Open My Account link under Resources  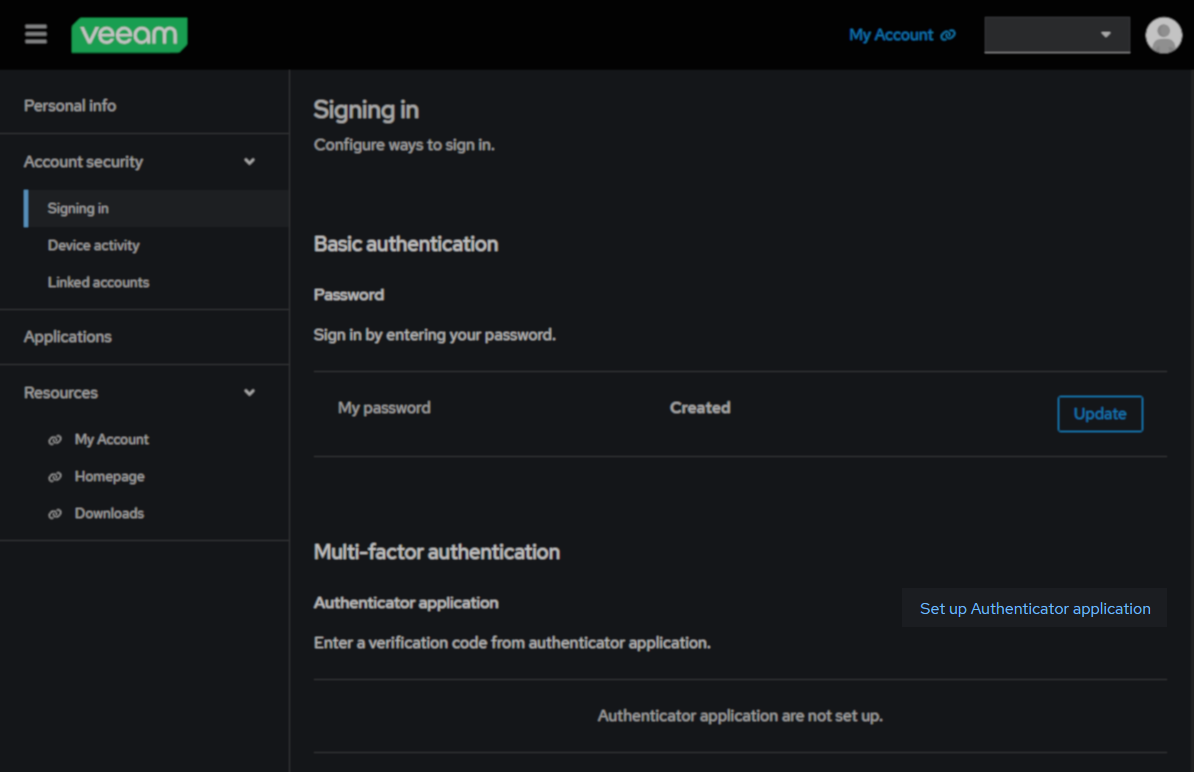(x=112, y=439)
